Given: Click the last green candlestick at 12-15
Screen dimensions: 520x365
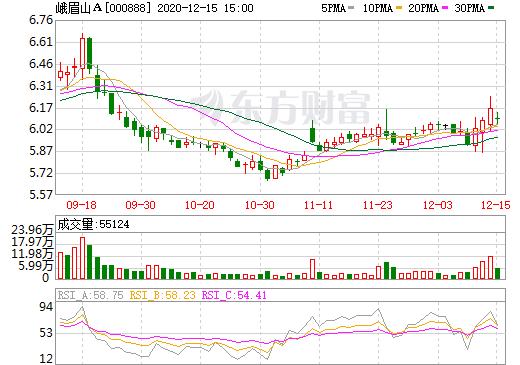Looking at the screenshot, I should (498, 118).
